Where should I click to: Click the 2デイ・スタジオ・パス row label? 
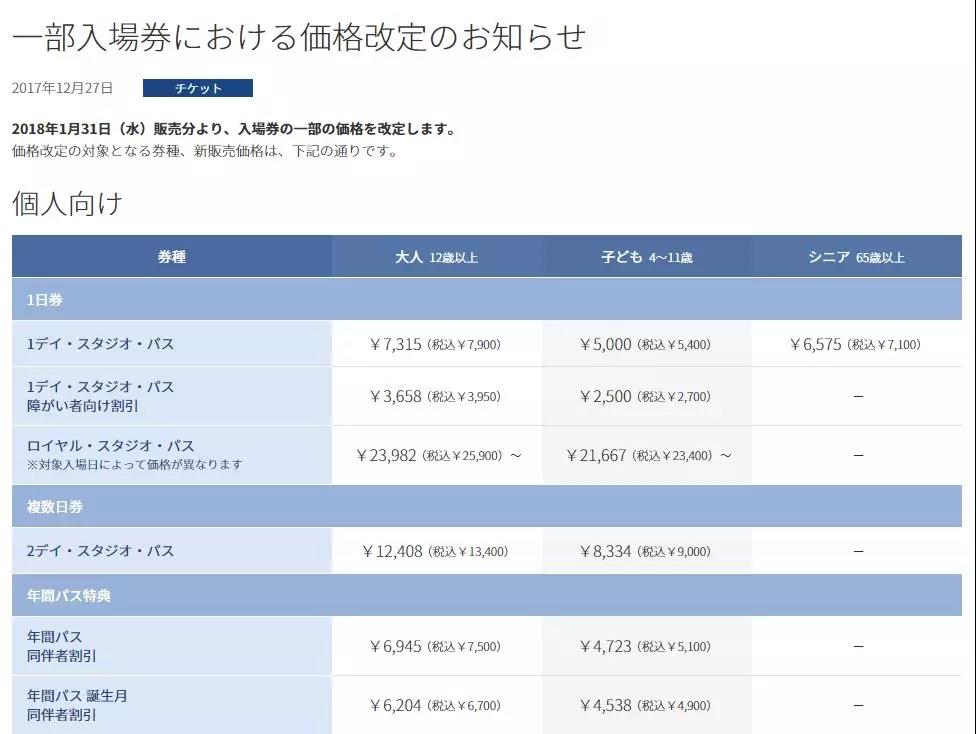click(x=100, y=551)
